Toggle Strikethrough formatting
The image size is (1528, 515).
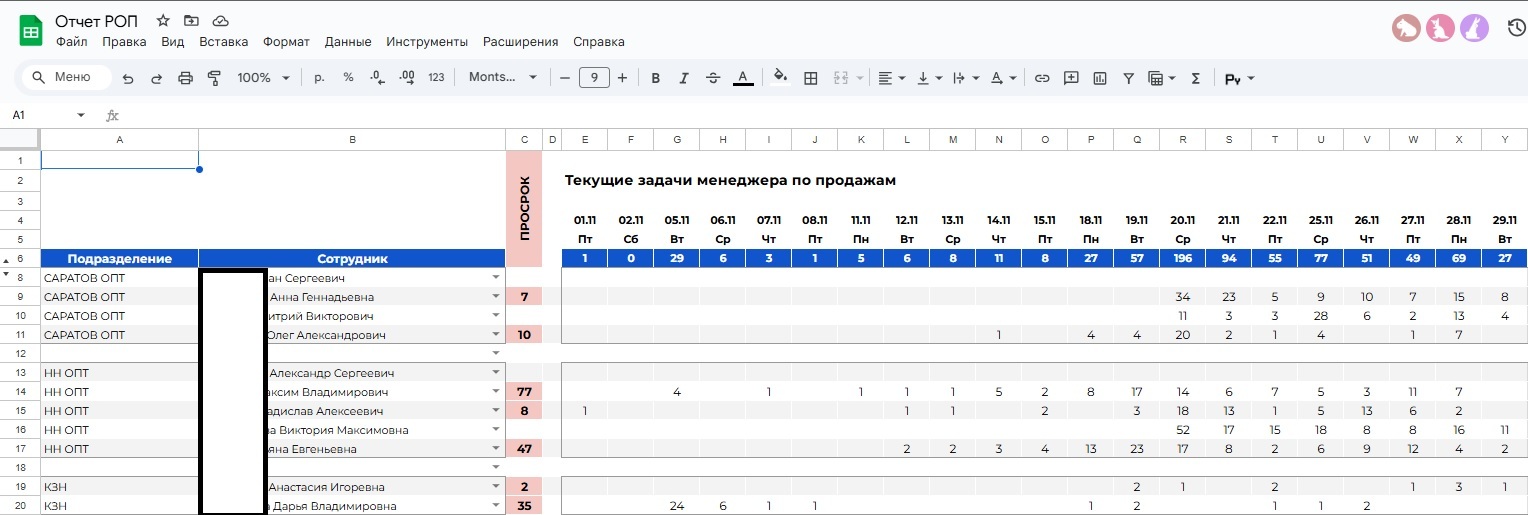(713, 78)
